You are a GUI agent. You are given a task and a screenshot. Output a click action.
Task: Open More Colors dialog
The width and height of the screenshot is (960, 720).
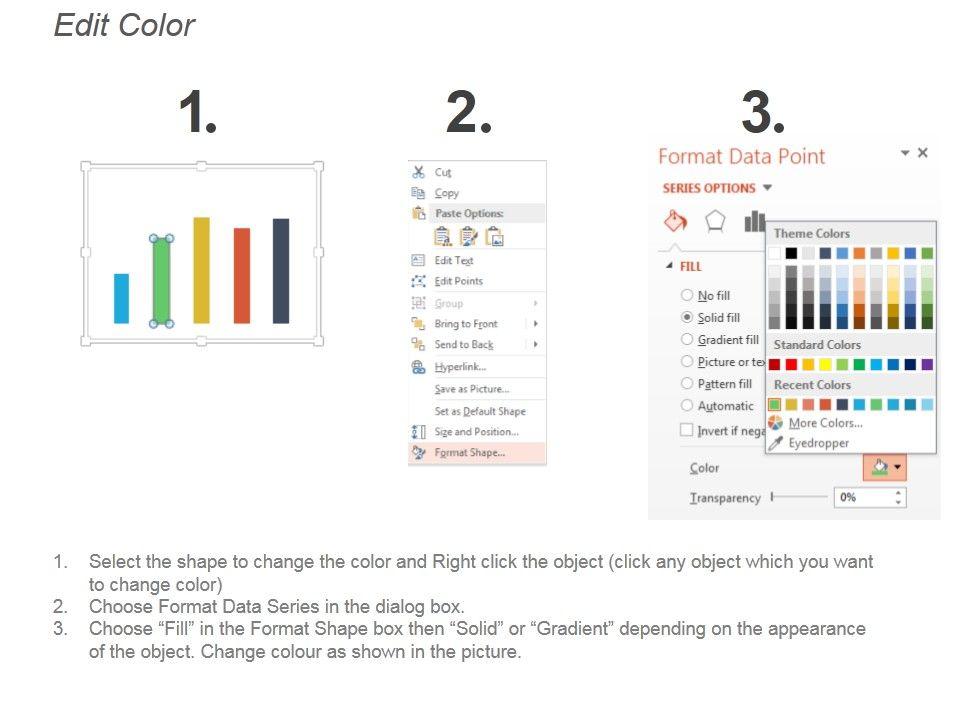[x=825, y=423]
